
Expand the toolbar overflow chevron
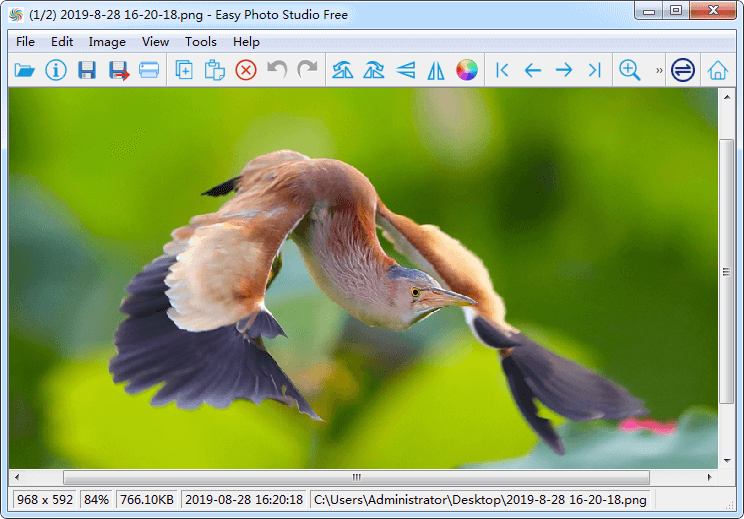(x=659, y=71)
